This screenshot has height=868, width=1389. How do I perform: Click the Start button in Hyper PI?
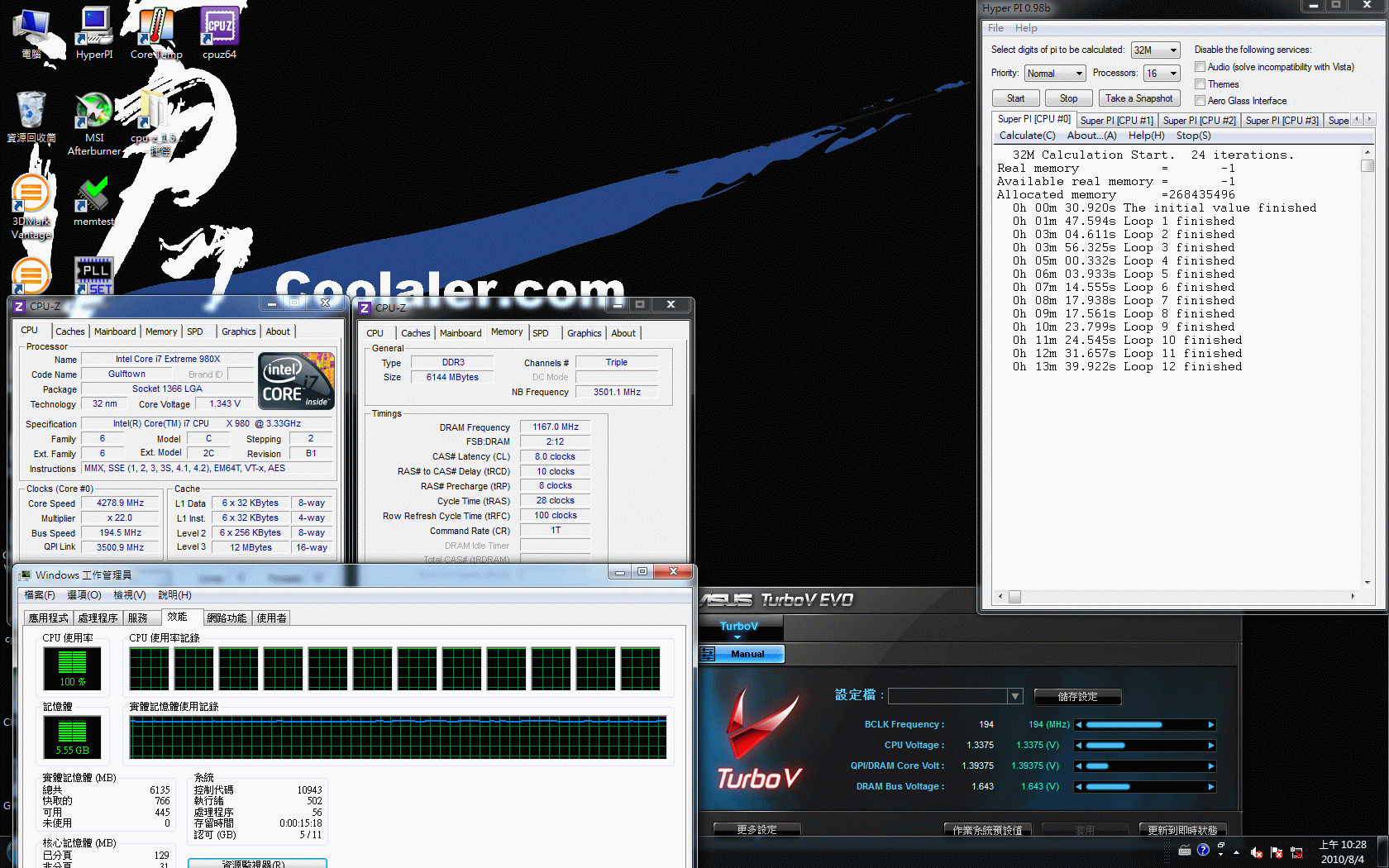point(1015,98)
